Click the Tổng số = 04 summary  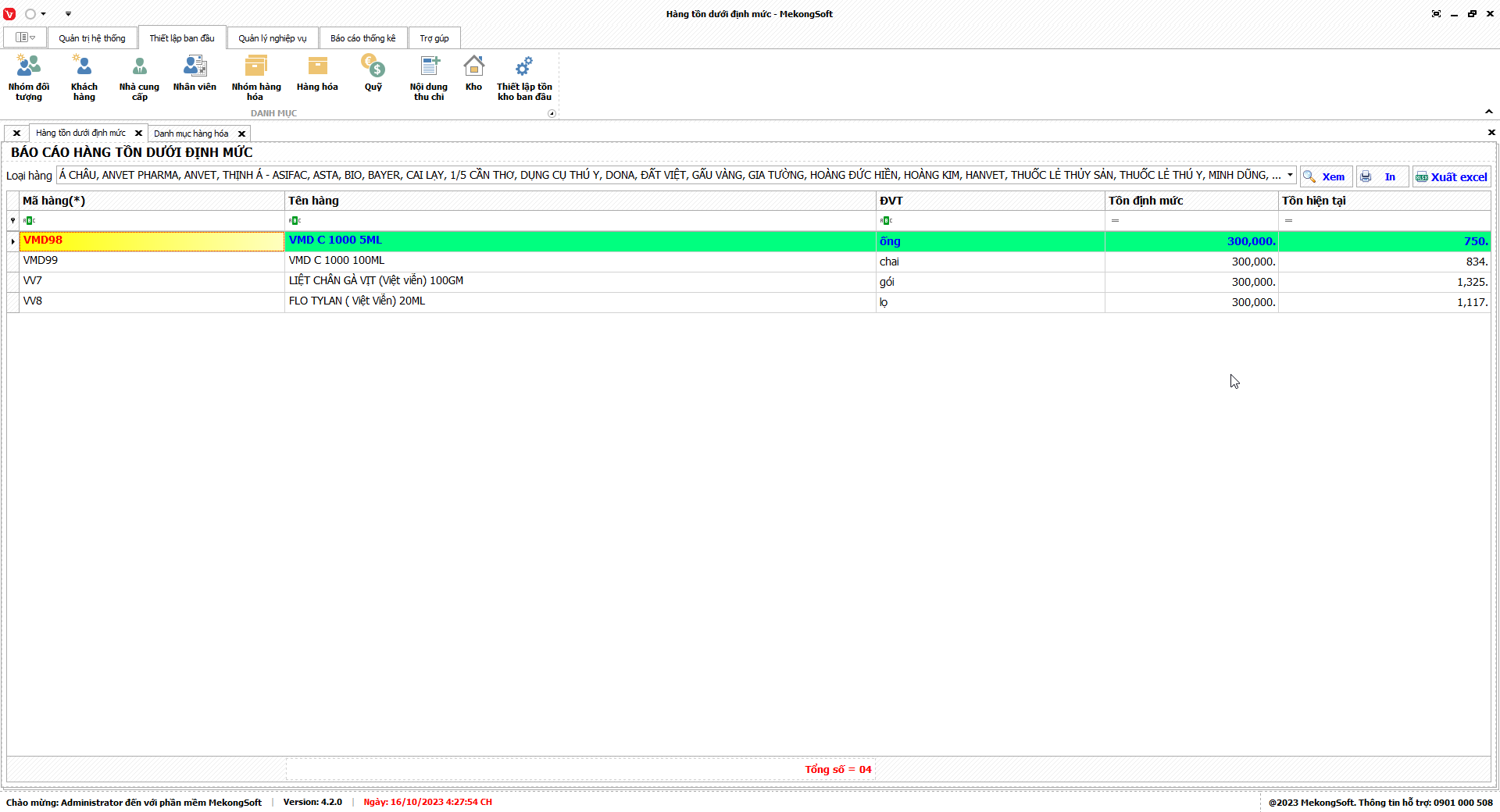838,770
